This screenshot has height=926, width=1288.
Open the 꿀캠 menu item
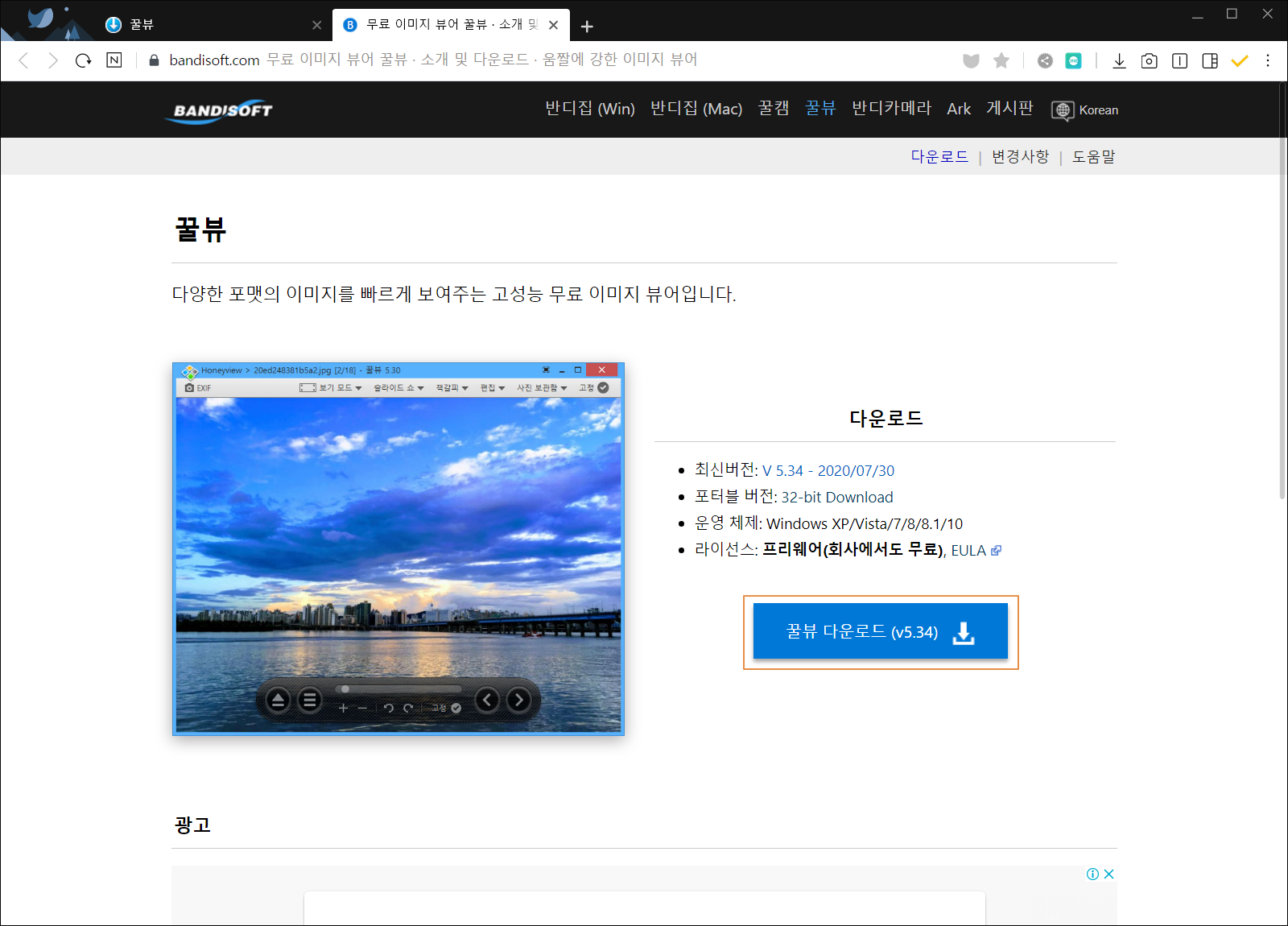pos(774,108)
